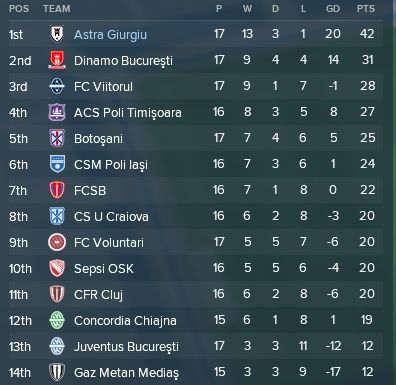This screenshot has height=385, width=396.
Task: Sort table by PTS column header
Action: (x=366, y=9)
